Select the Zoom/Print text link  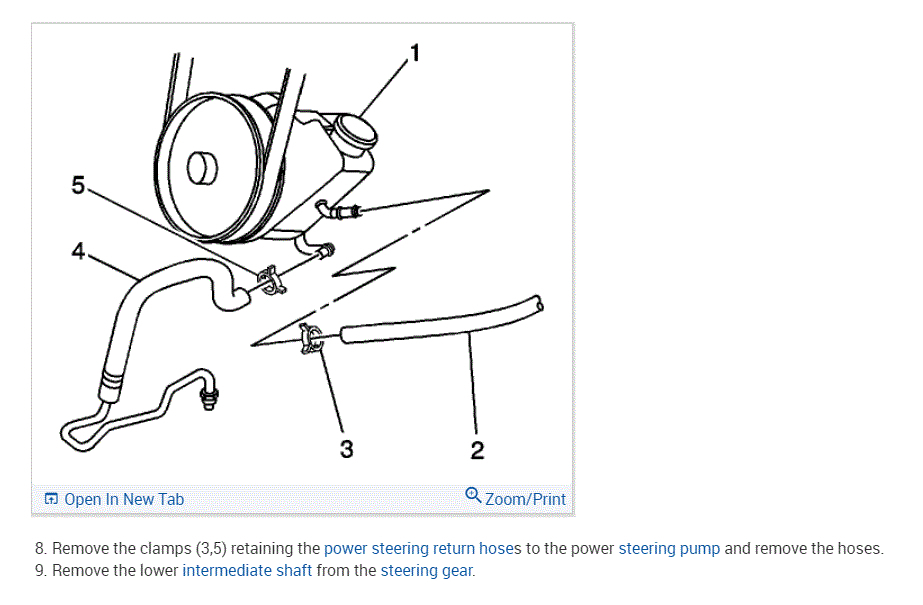click(x=525, y=499)
